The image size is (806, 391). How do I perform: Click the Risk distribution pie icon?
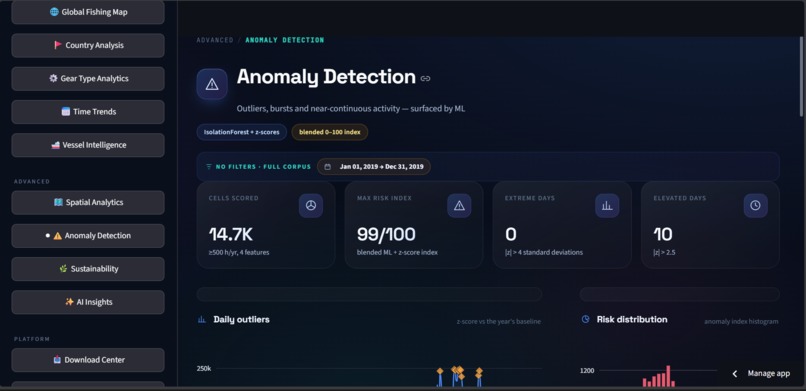pyautogui.click(x=585, y=319)
